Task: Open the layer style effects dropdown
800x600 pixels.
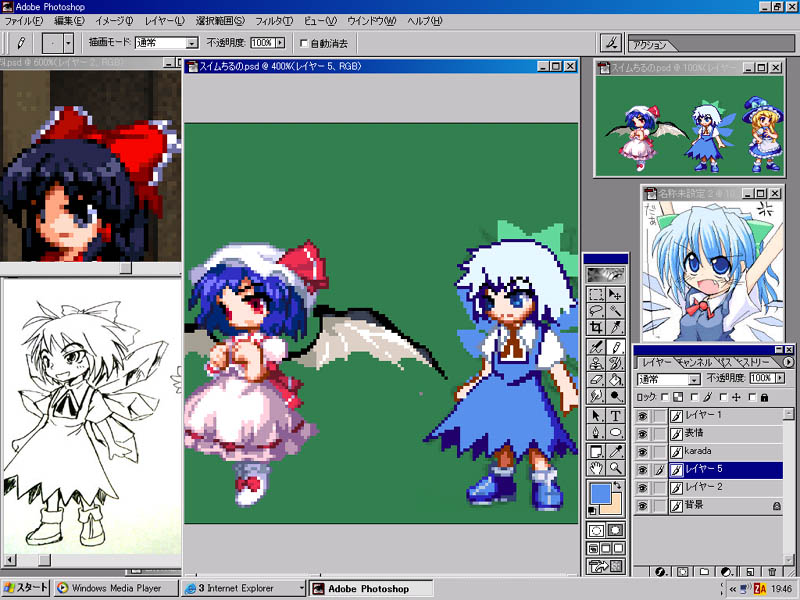Action: tap(660, 571)
